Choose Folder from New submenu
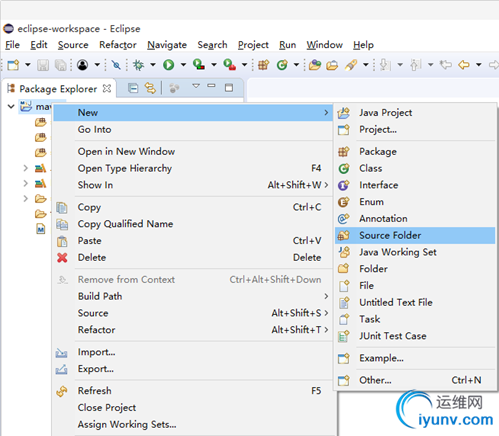 click(x=415, y=269)
